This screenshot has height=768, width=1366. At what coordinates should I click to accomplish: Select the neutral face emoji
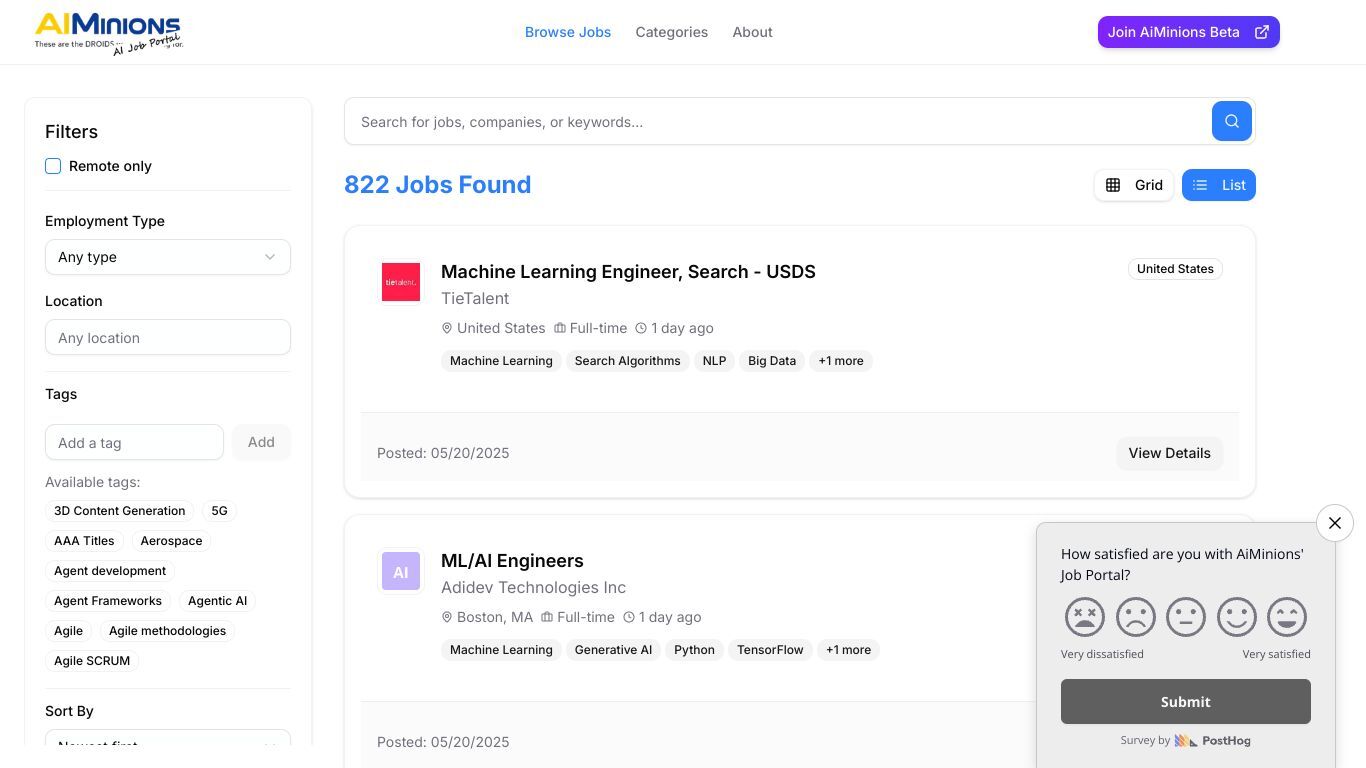(x=1186, y=617)
